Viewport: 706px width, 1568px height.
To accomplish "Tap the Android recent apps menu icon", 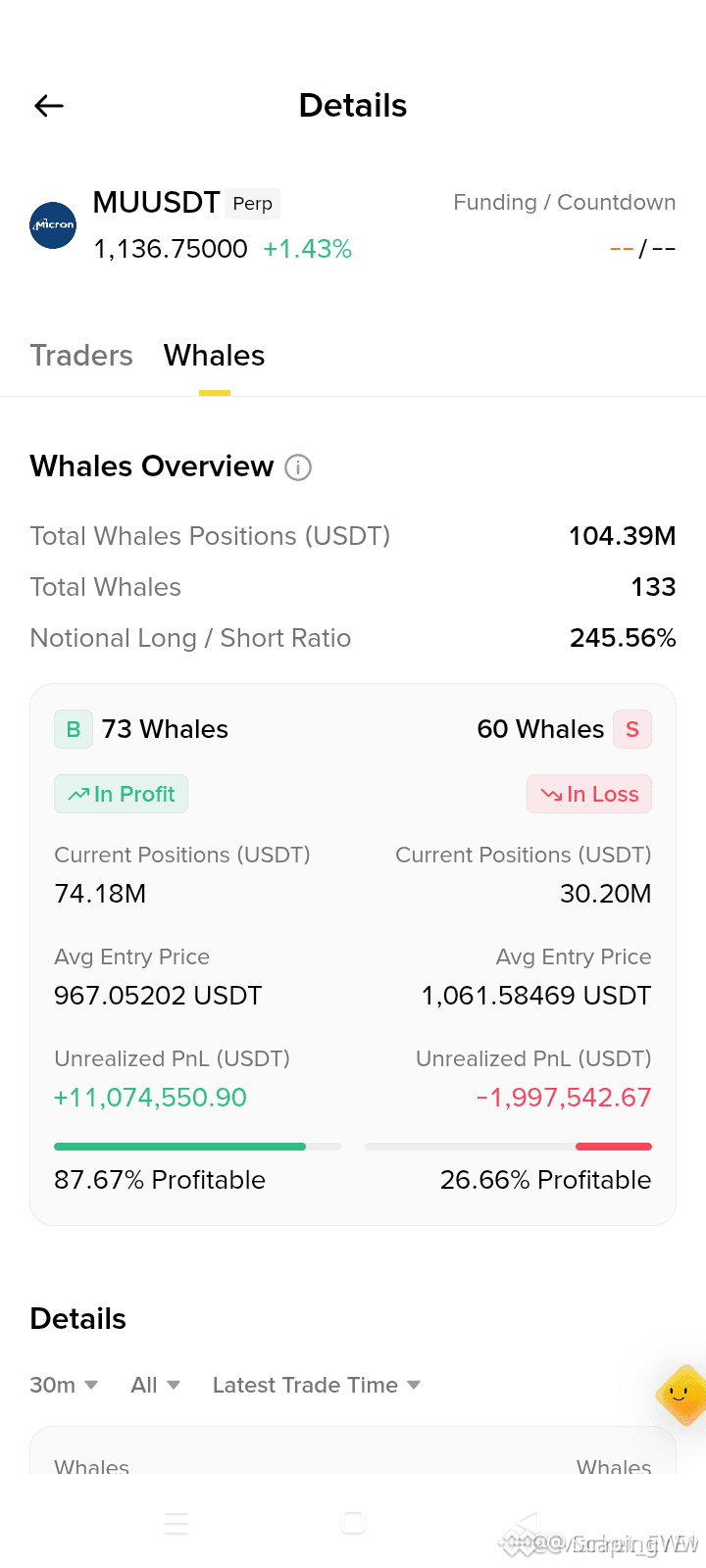I will coord(176,1523).
